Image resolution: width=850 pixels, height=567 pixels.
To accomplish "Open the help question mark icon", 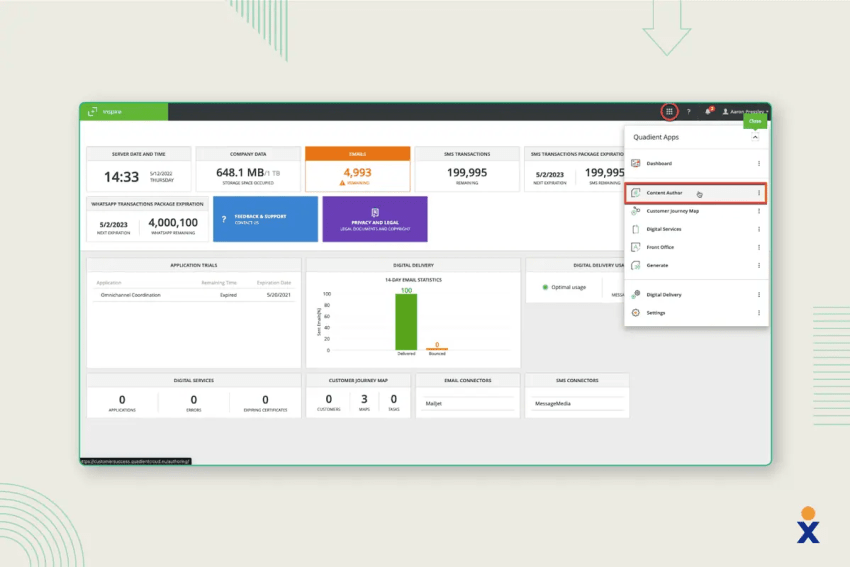I will (689, 112).
